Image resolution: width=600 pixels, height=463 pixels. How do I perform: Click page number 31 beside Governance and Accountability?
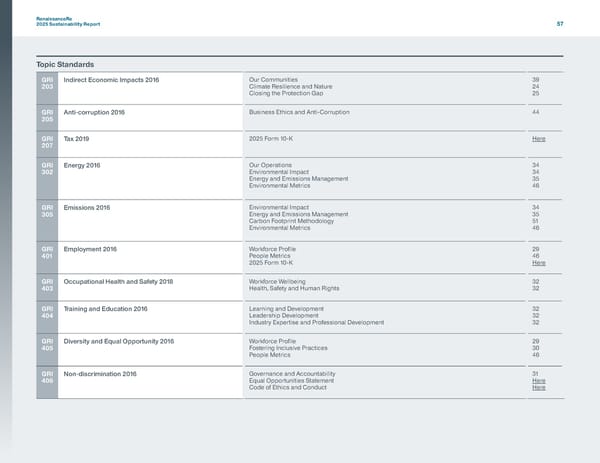coord(535,374)
